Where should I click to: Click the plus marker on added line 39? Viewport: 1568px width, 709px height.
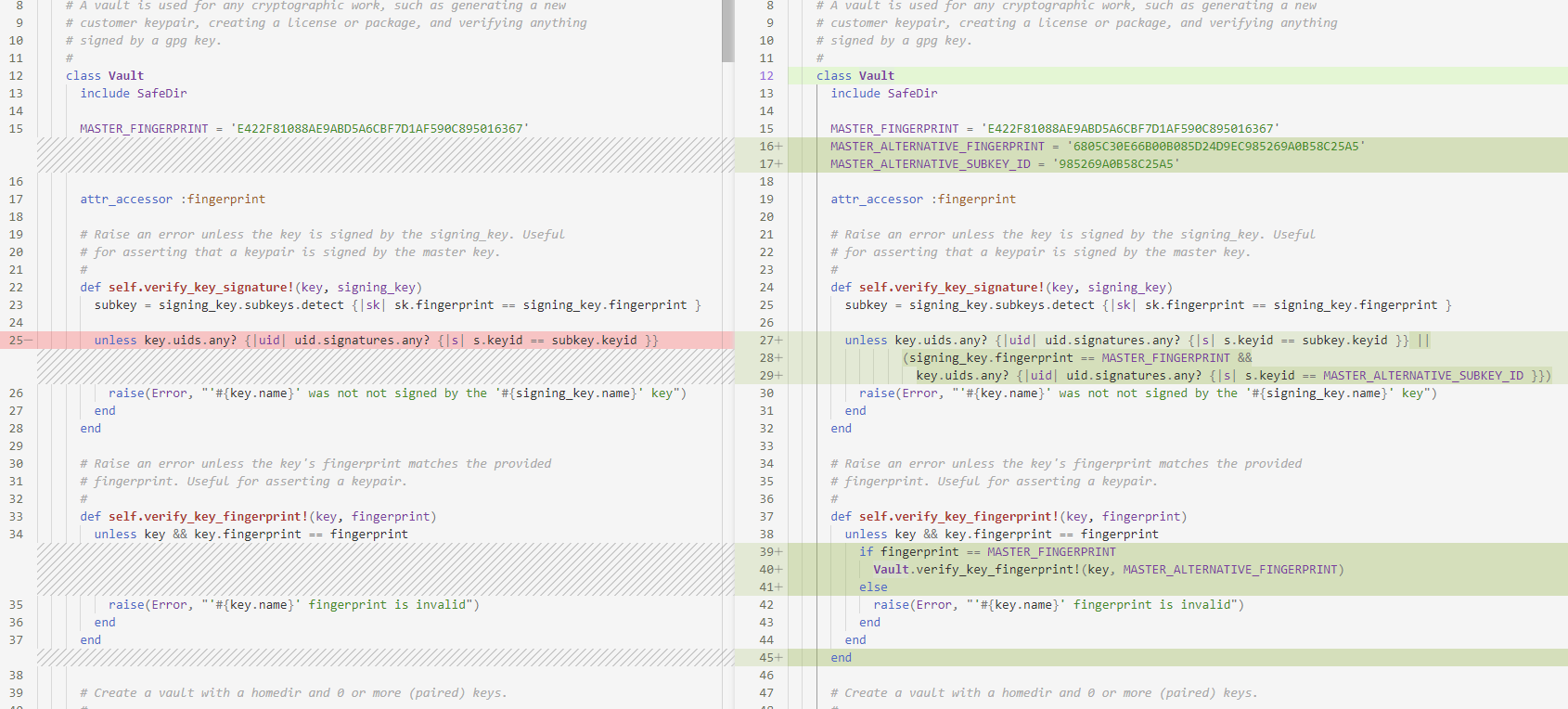tap(779, 552)
